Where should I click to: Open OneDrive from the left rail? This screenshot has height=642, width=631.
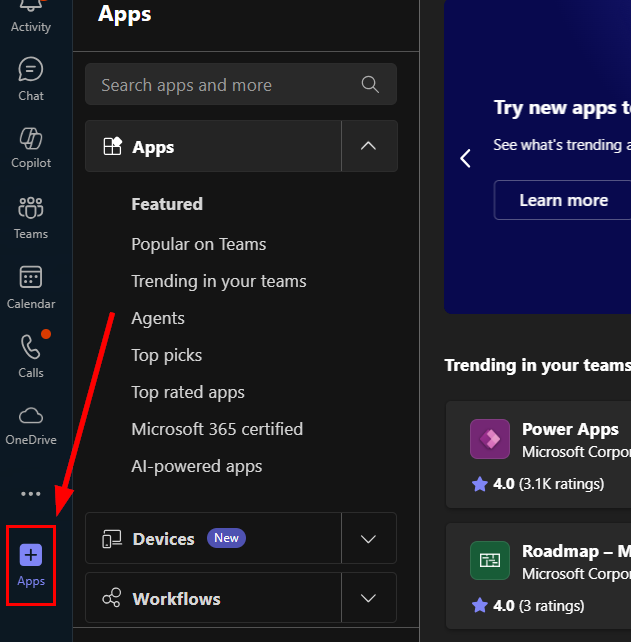pyautogui.click(x=31, y=424)
